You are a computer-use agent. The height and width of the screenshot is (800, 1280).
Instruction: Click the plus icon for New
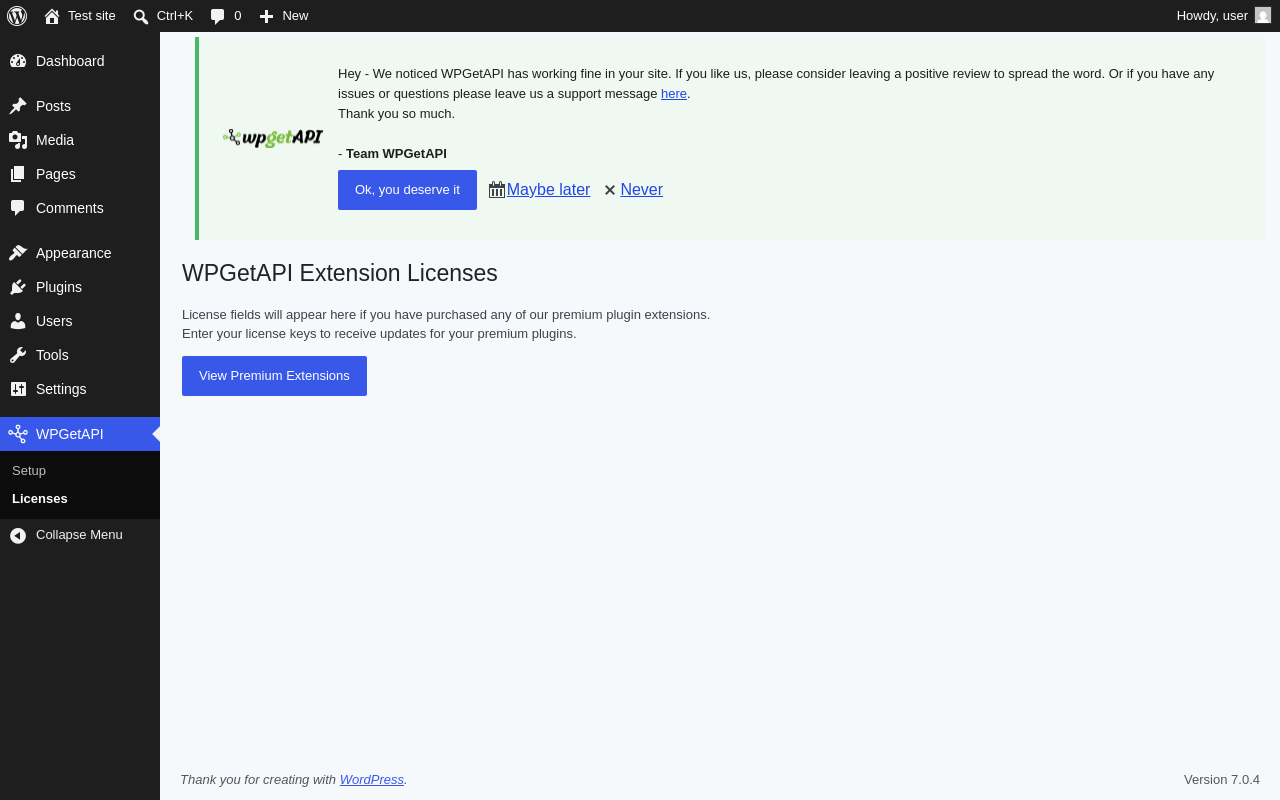266,16
